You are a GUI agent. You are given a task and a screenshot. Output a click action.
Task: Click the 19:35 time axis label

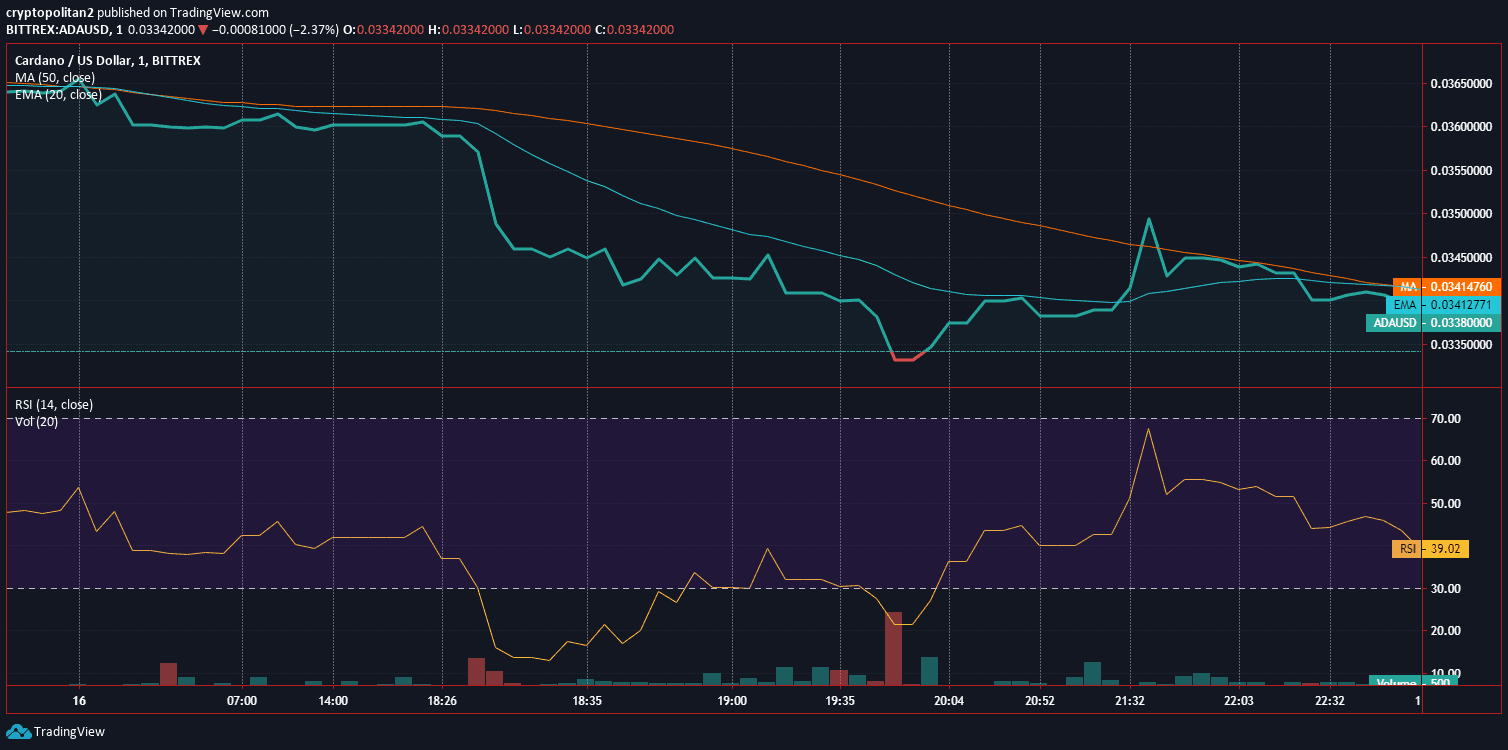pyautogui.click(x=839, y=702)
